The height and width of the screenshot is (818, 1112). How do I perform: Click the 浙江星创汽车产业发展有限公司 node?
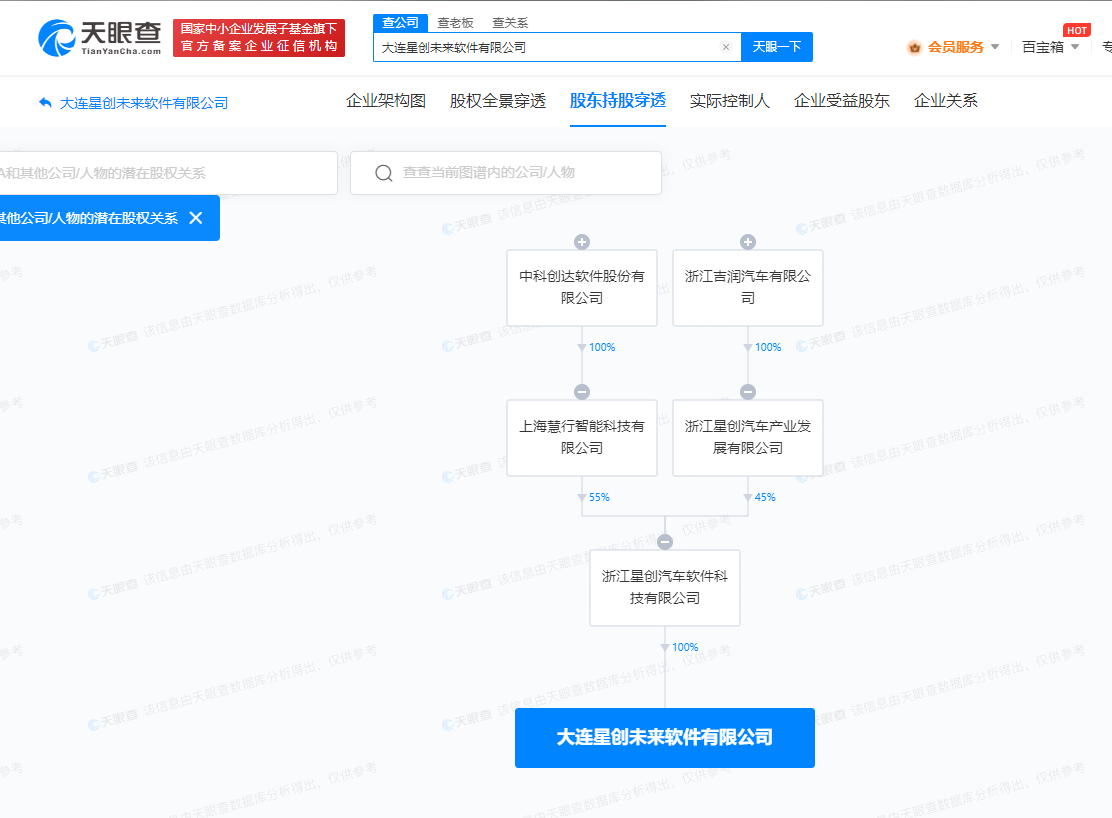747,438
